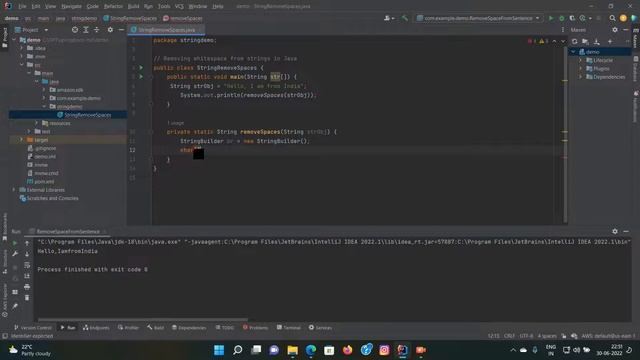The image size is (640, 360).
Task: Start debugging with the green bug icon
Action: click(x=562, y=18)
